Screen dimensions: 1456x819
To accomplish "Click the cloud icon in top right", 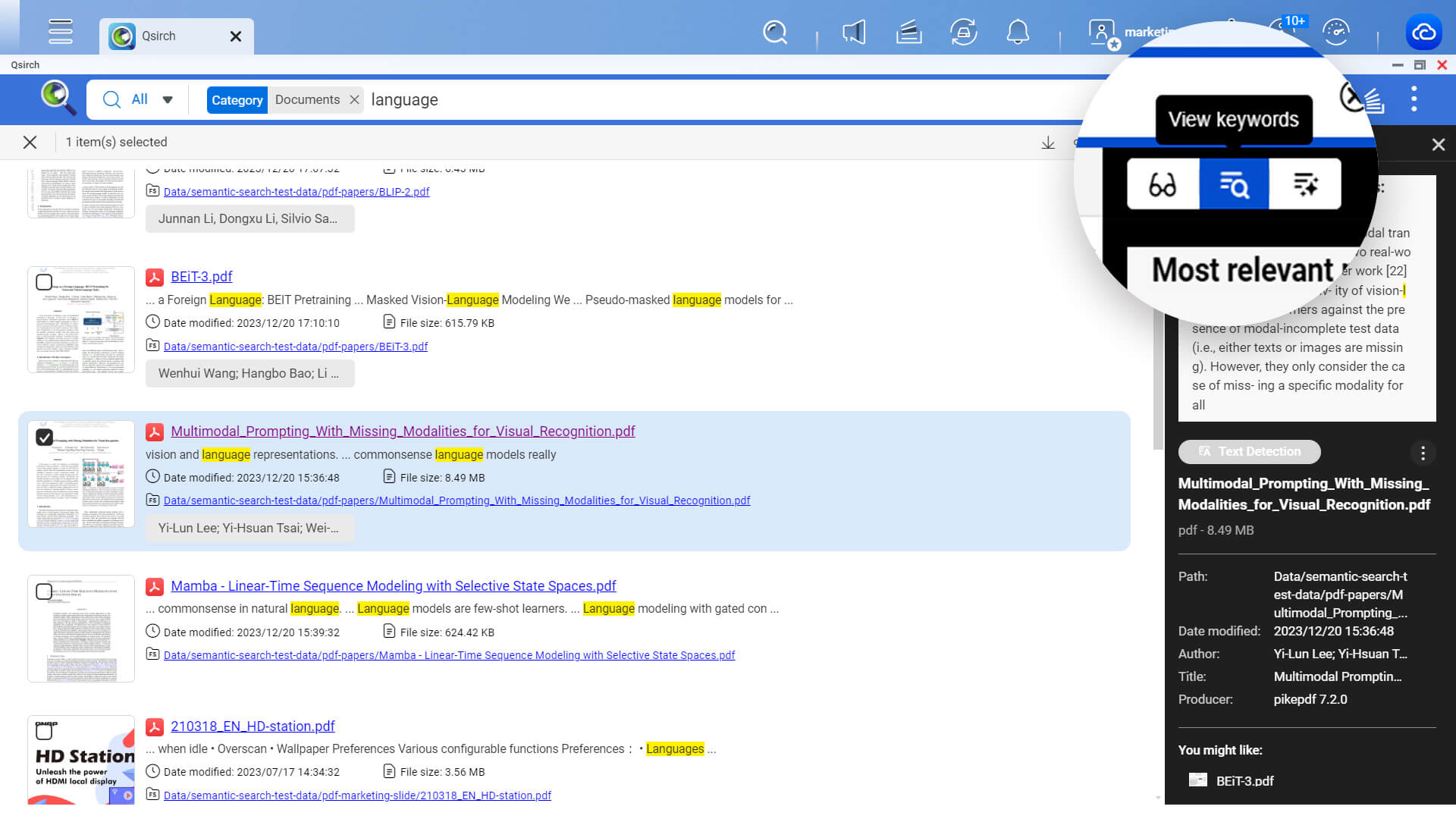I will 1423,32.
